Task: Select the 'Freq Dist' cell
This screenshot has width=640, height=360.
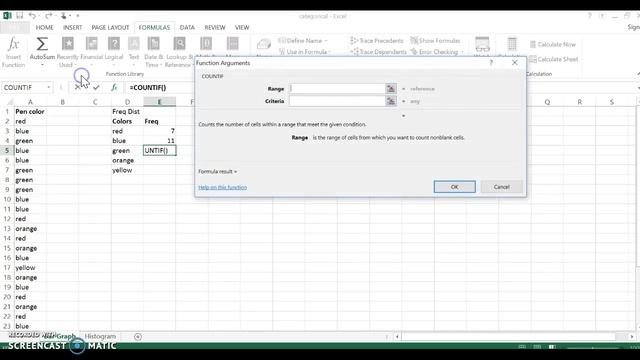Action: click(x=127, y=111)
